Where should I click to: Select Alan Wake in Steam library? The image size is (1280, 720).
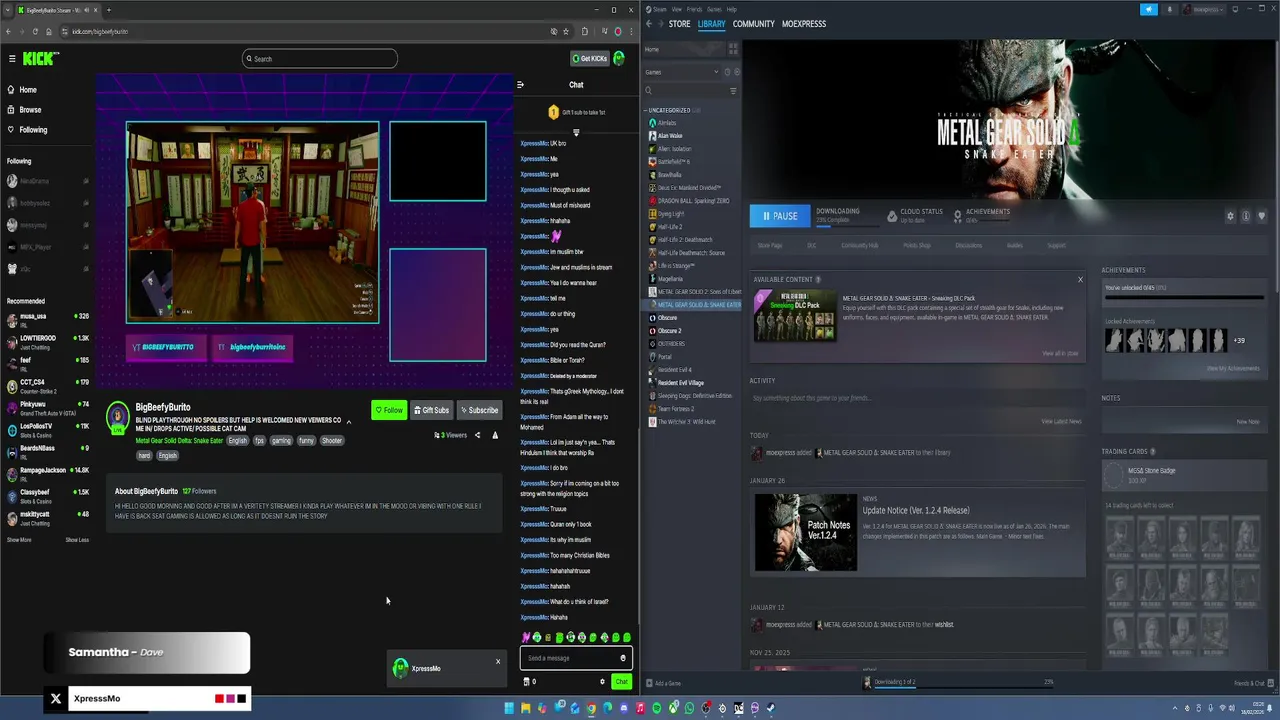coord(670,136)
